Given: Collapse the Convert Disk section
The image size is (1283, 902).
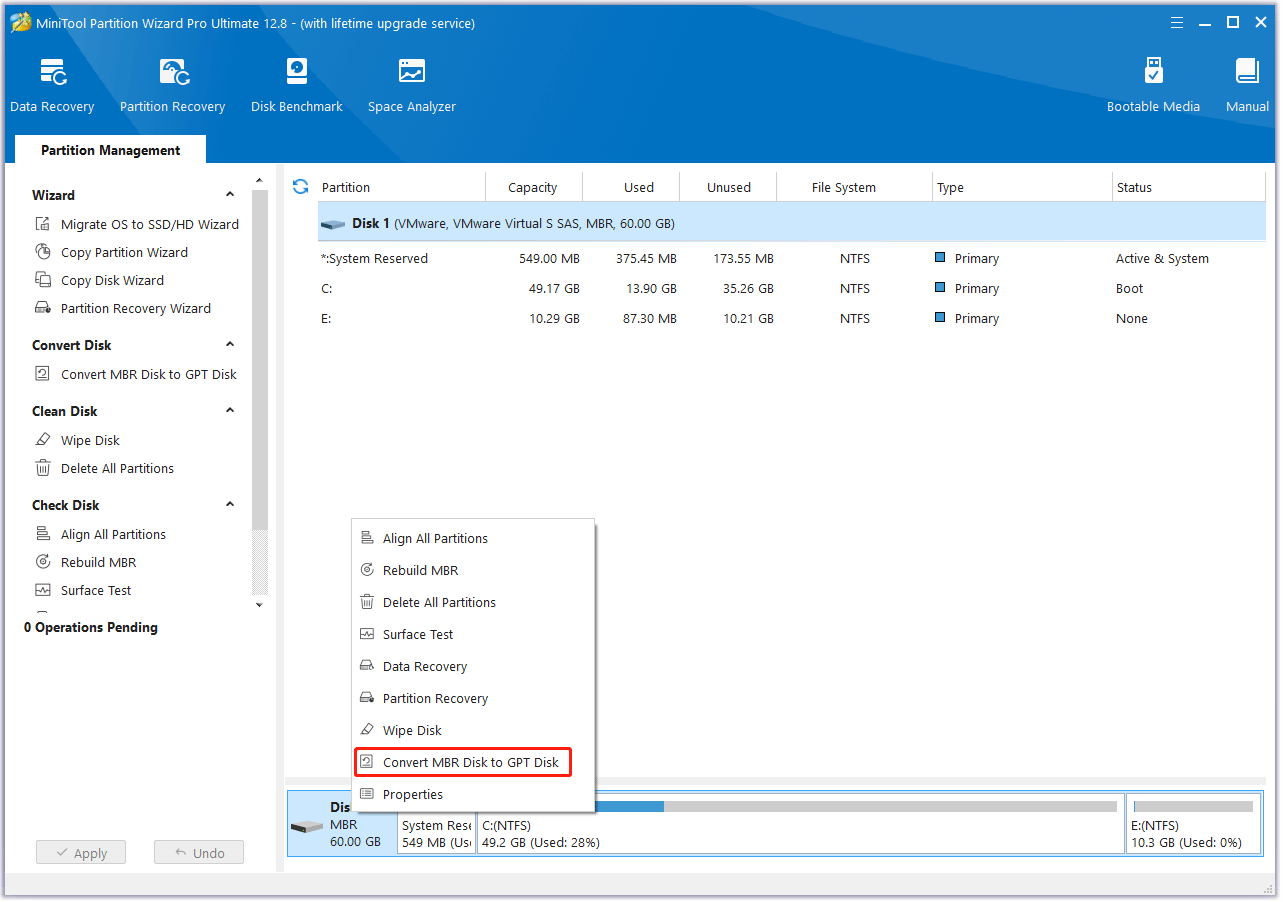Looking at the screenshot, I should click(230, 345).
